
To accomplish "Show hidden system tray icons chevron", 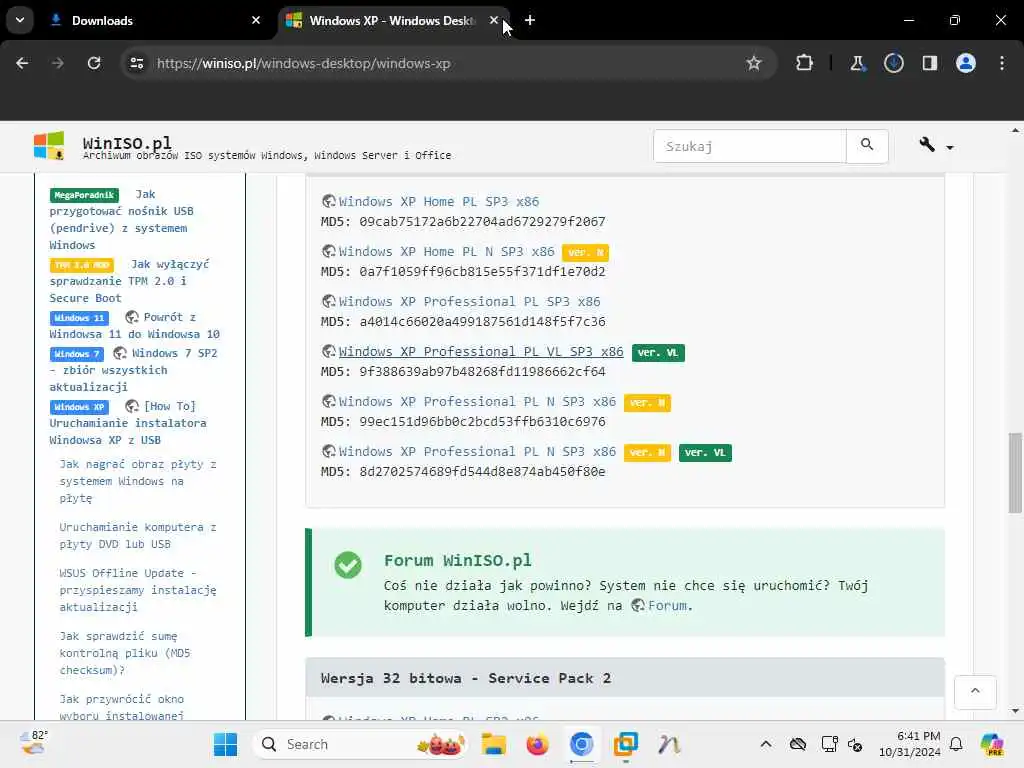I will pyautogui.click(x=765, y=744).
